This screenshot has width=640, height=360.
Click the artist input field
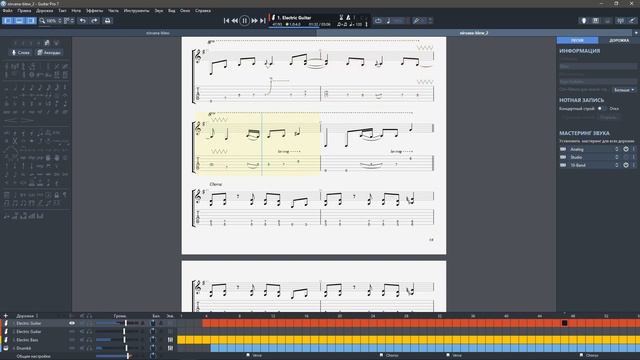[598, 82]
